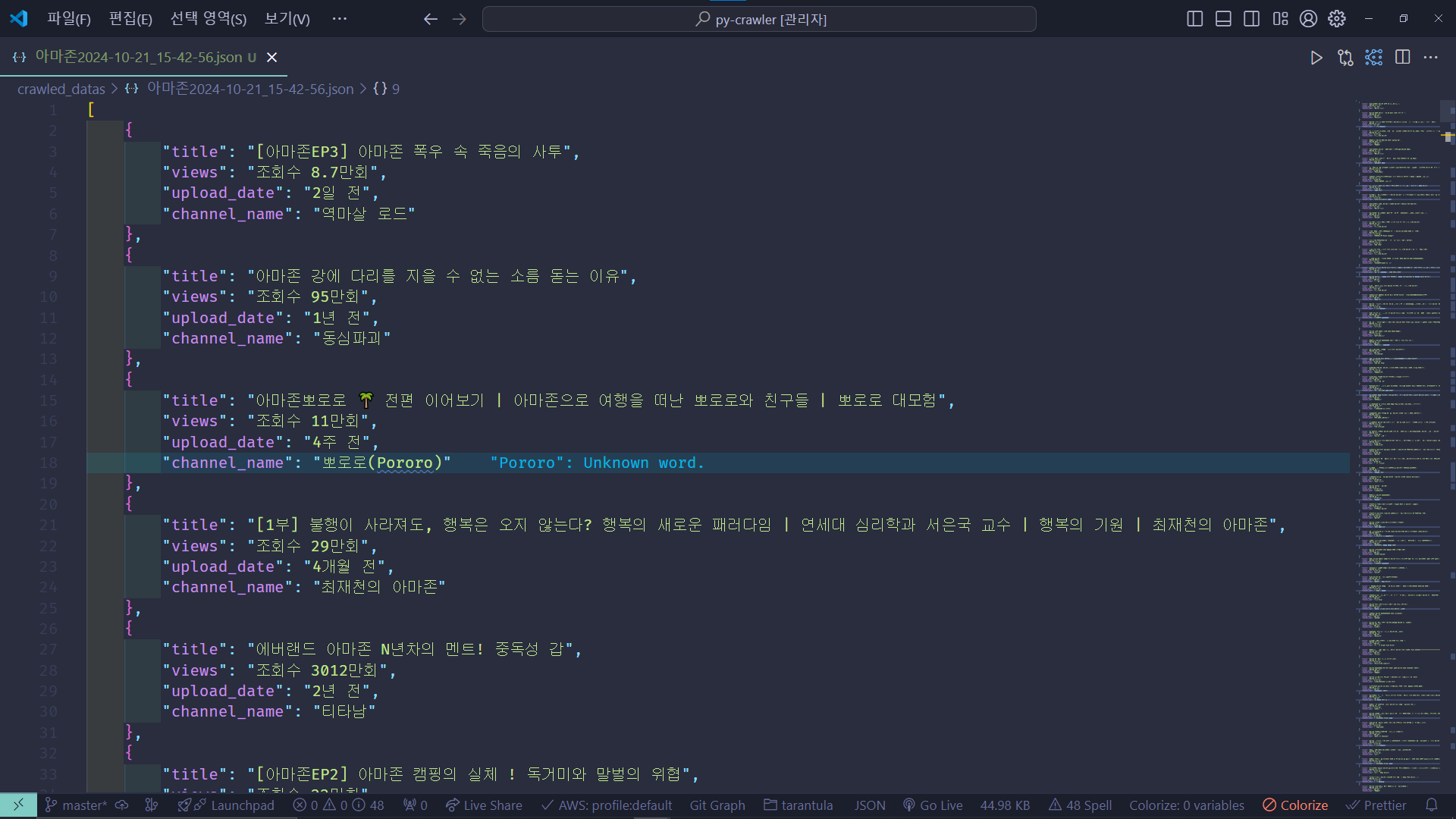Toggle primary side bar visibility
1456x819 pixels.
[x=1194, y=19]
